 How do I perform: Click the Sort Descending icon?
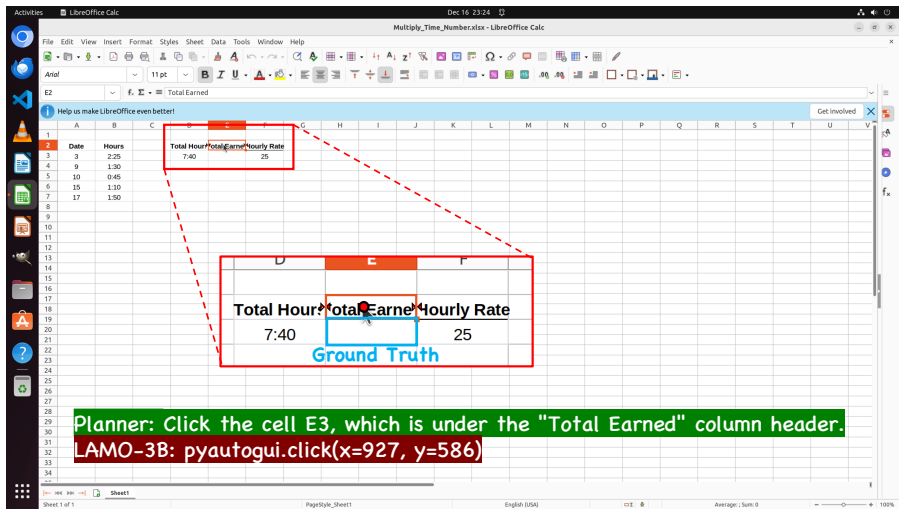click(407, 57)
